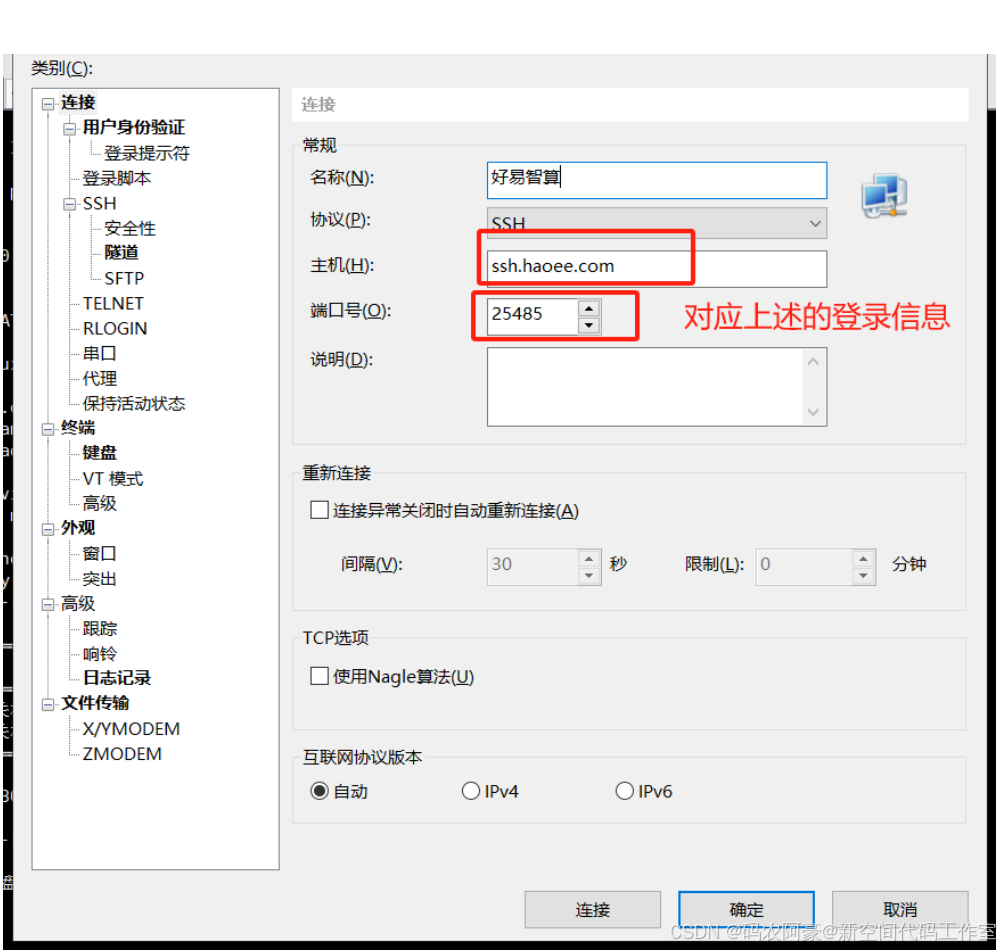Click the 取消 button
The image size is (1001, 950).
point(900,910)
